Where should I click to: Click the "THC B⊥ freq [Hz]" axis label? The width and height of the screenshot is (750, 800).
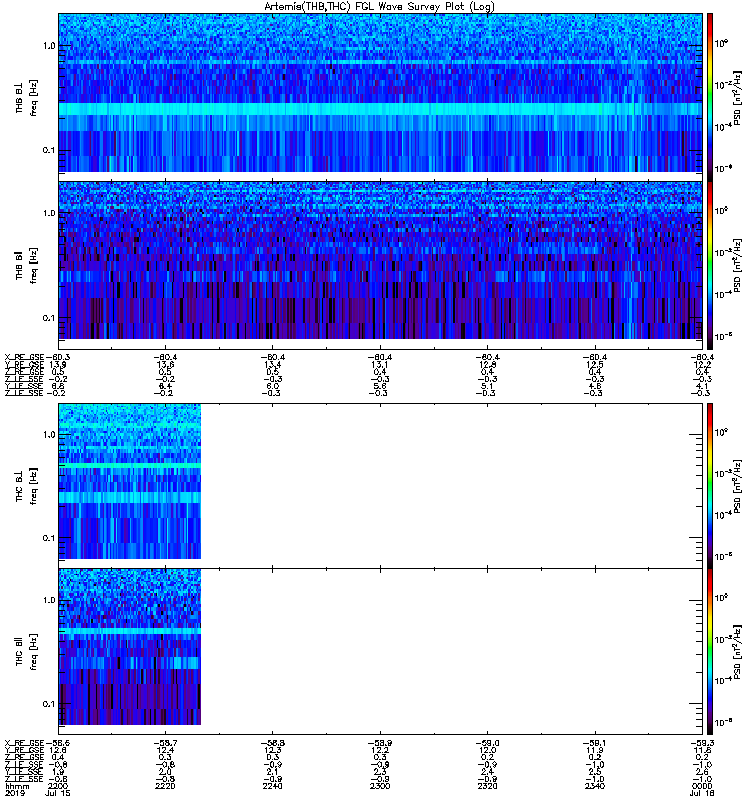[26, 486]
